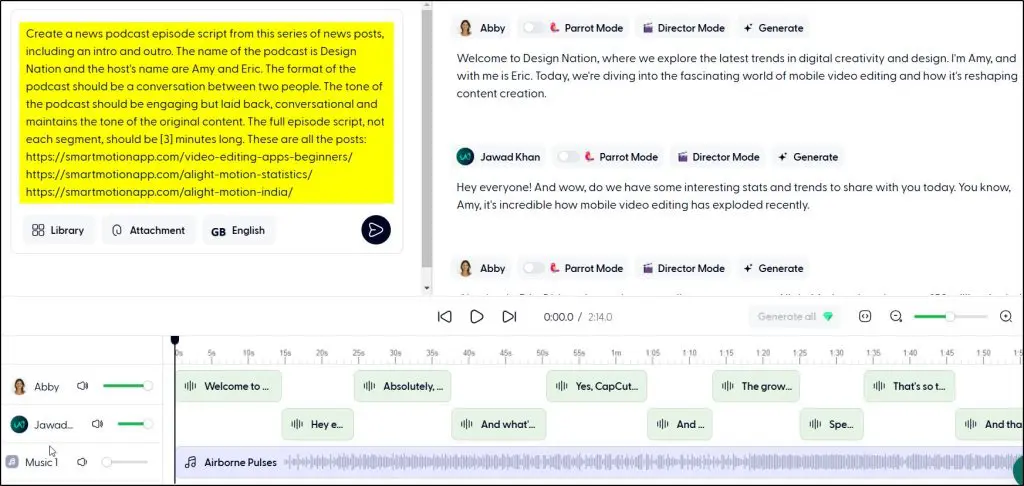The height and width of the screenshot is (486, 1024).
Task: Click the Attachment button
Action: 148,230
